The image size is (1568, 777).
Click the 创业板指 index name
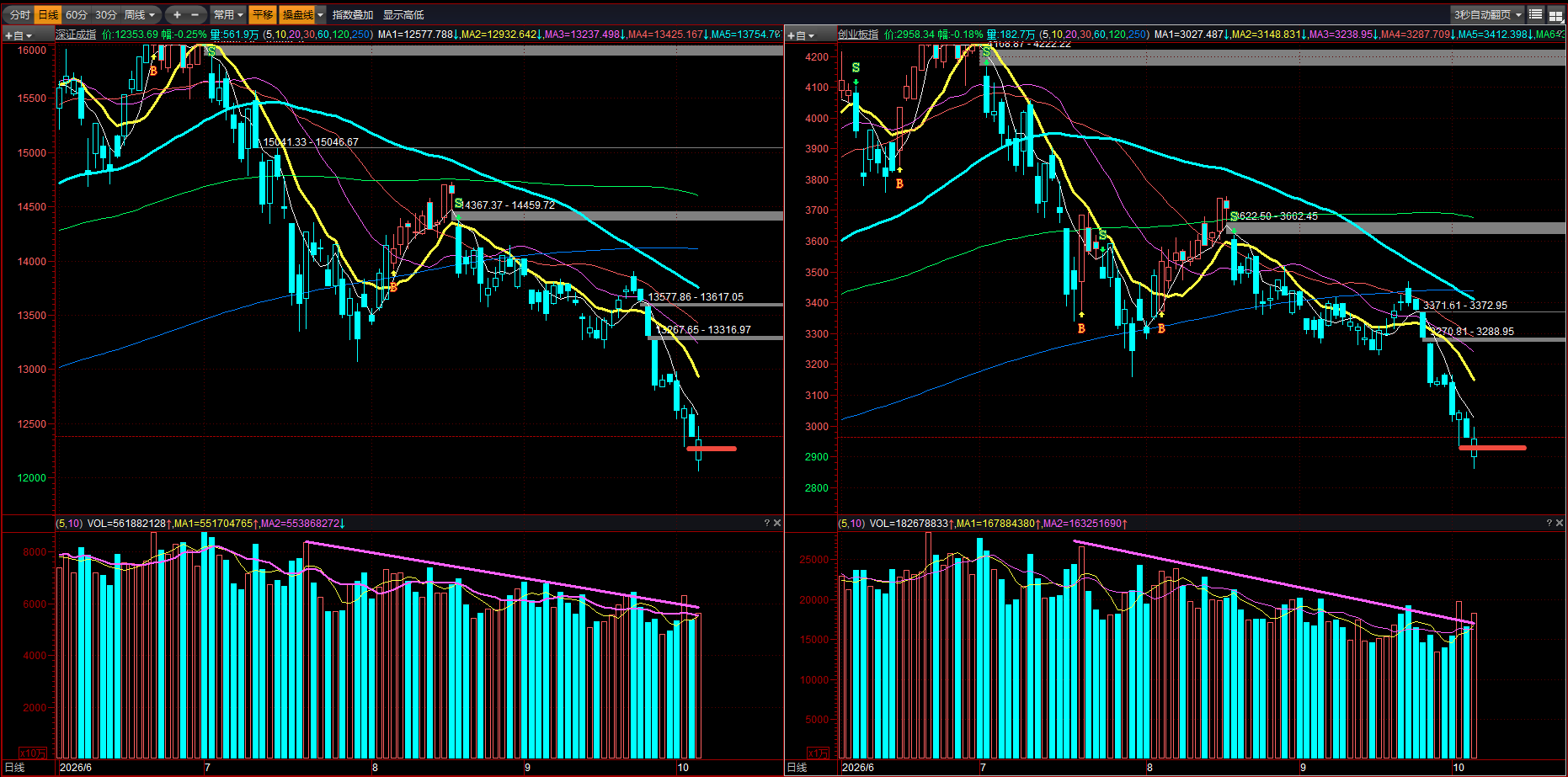(x=858, y=35)
